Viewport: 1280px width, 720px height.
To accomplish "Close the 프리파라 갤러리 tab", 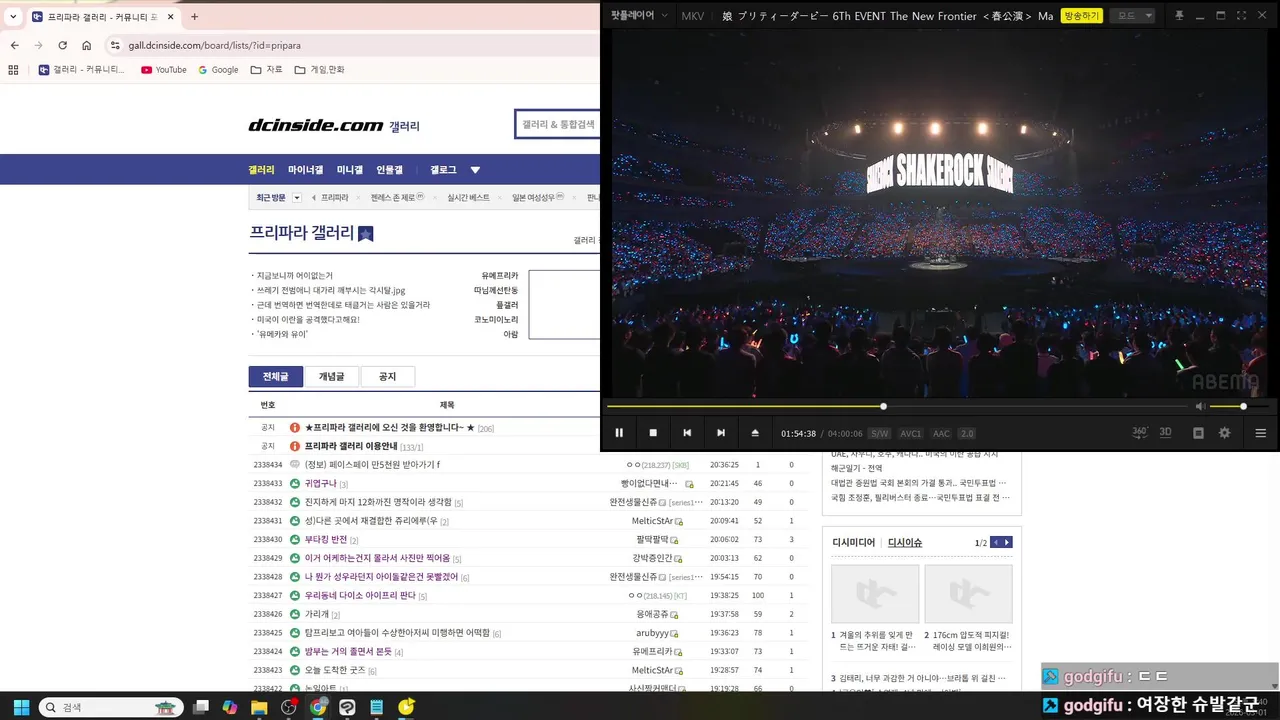I will [169, 17].
